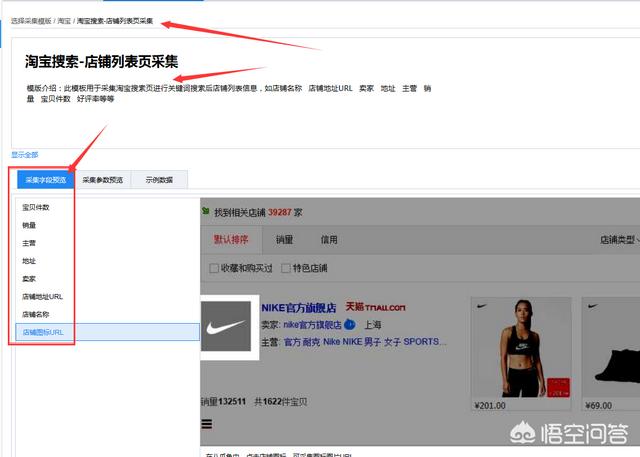Select the 示例数据 tab

[x=158, y=180]
